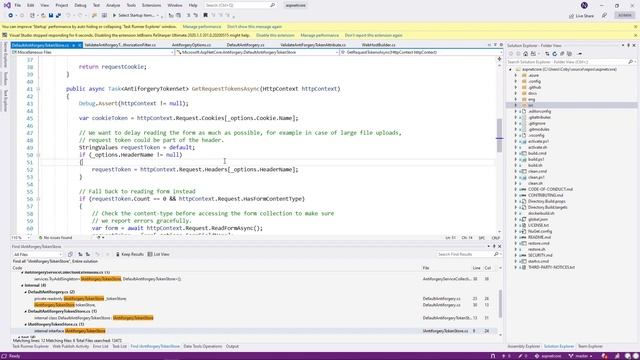The width and height of the screenshot is (640, 360).
Task: Click the Visual Studio logo icon
Action: click(x=7, y=5)
